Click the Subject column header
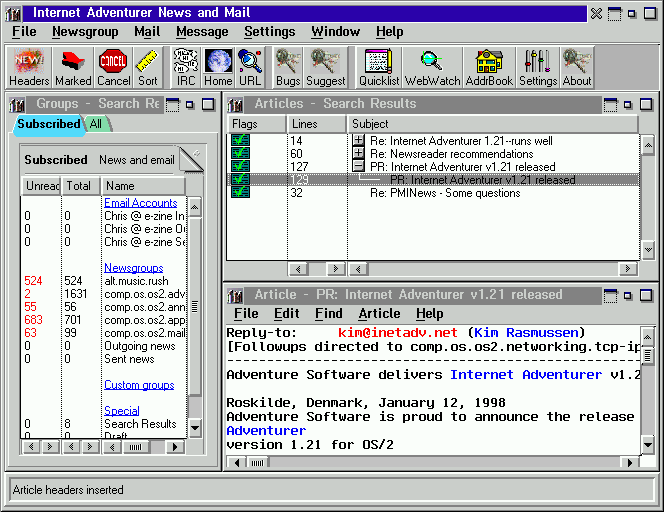The image size is (664, 512). pyautogui.click(x=492, y=124)
